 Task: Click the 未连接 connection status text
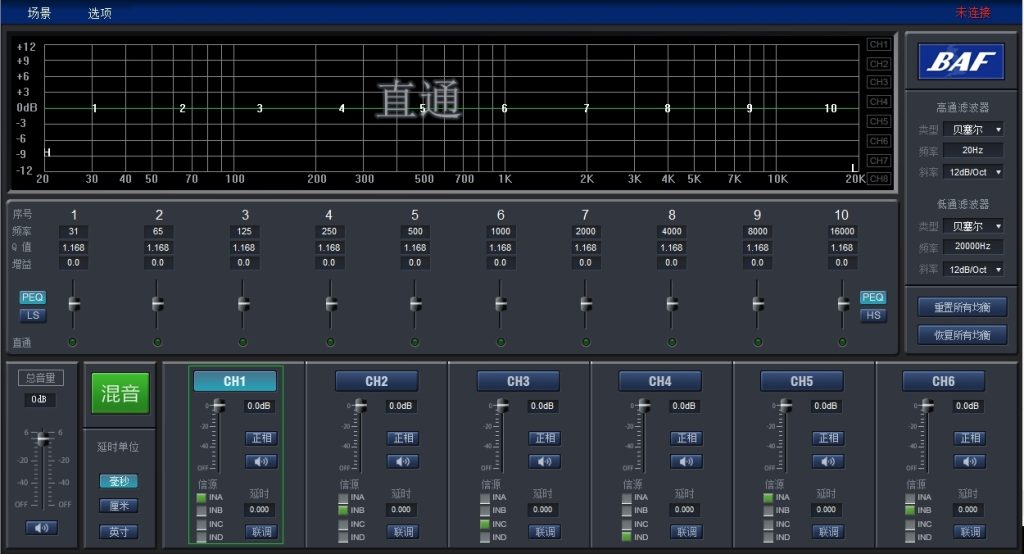(x=973, y=12)
